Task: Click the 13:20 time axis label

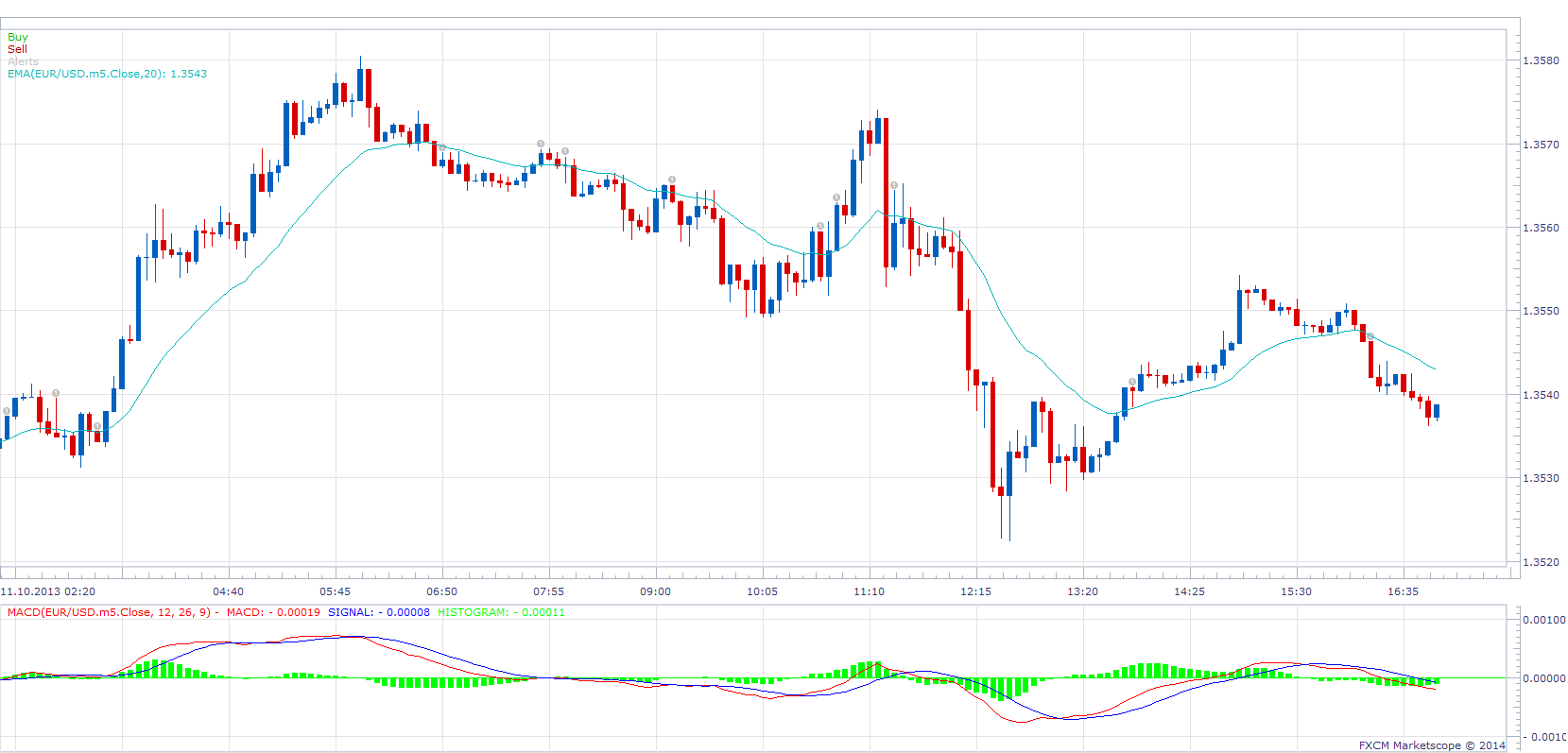Action: pos(1082,591)
